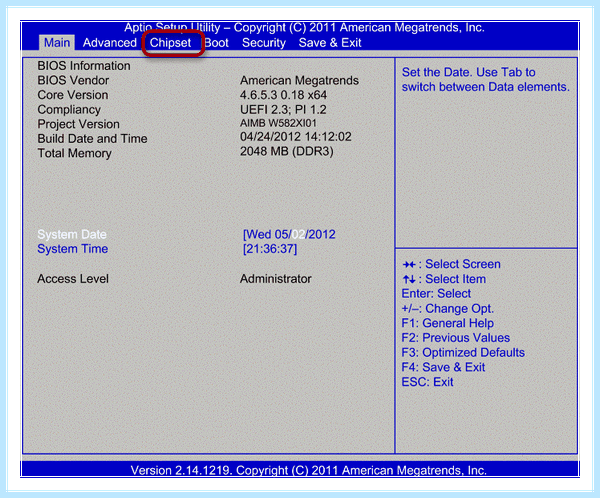Switch to the Main tab
600x498 pixels.
[57, 42]
